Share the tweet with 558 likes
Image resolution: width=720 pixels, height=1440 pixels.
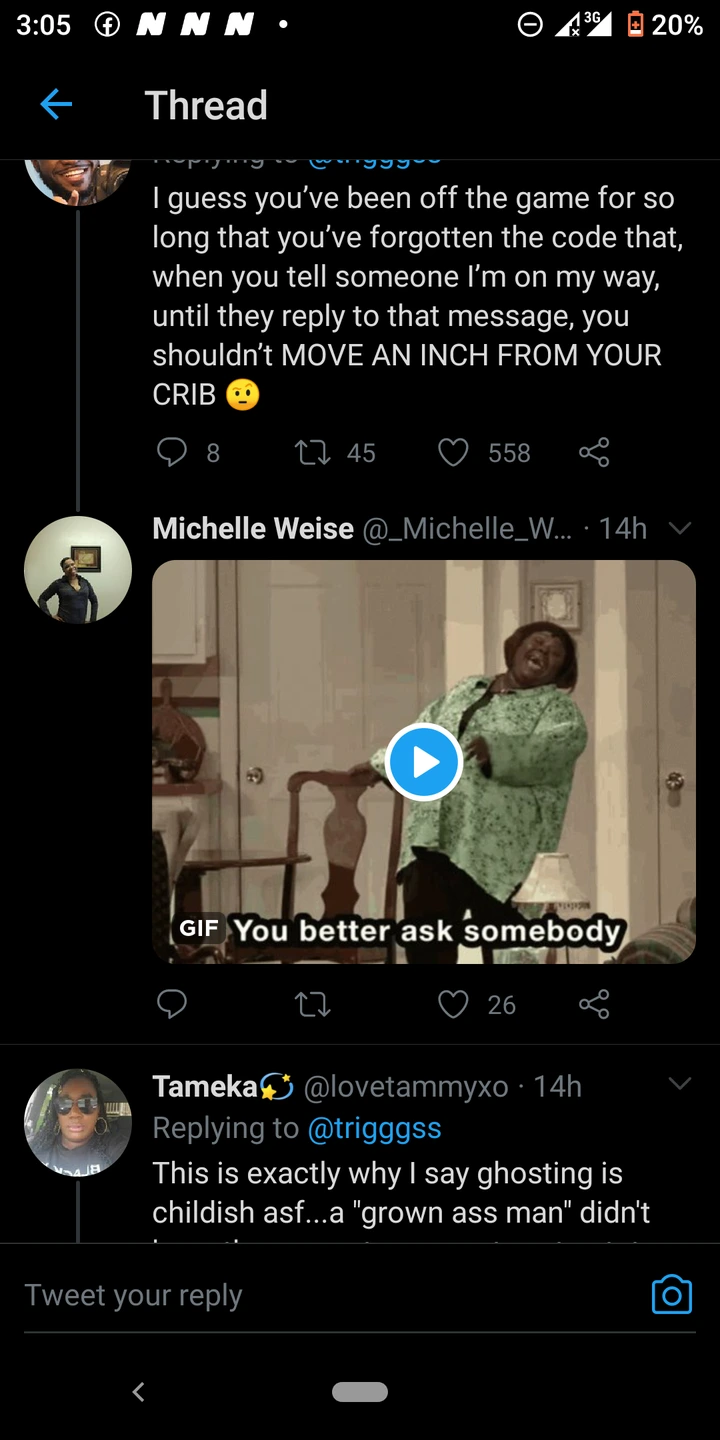594,453
